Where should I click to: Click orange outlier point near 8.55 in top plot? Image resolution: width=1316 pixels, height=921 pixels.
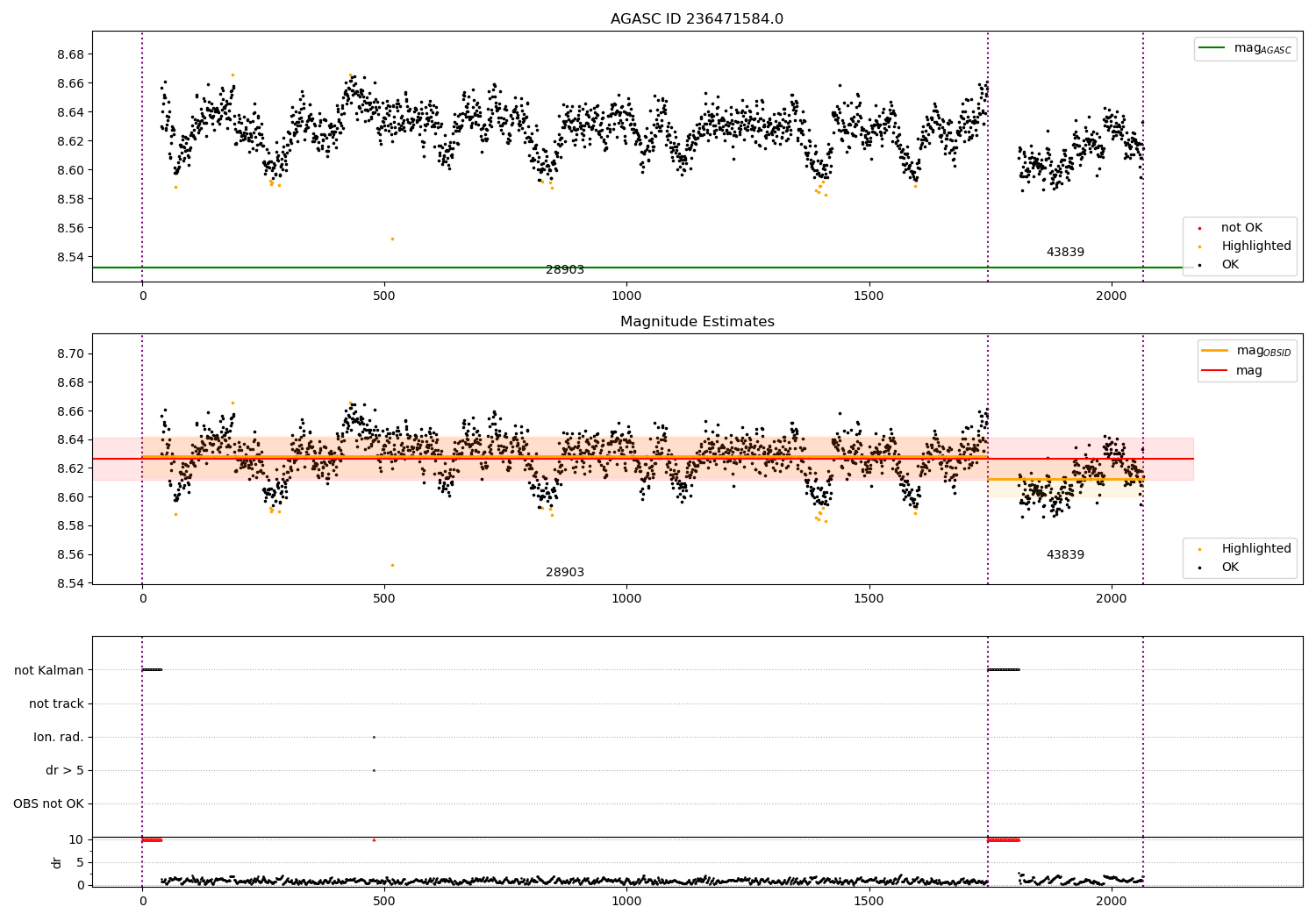392,239
